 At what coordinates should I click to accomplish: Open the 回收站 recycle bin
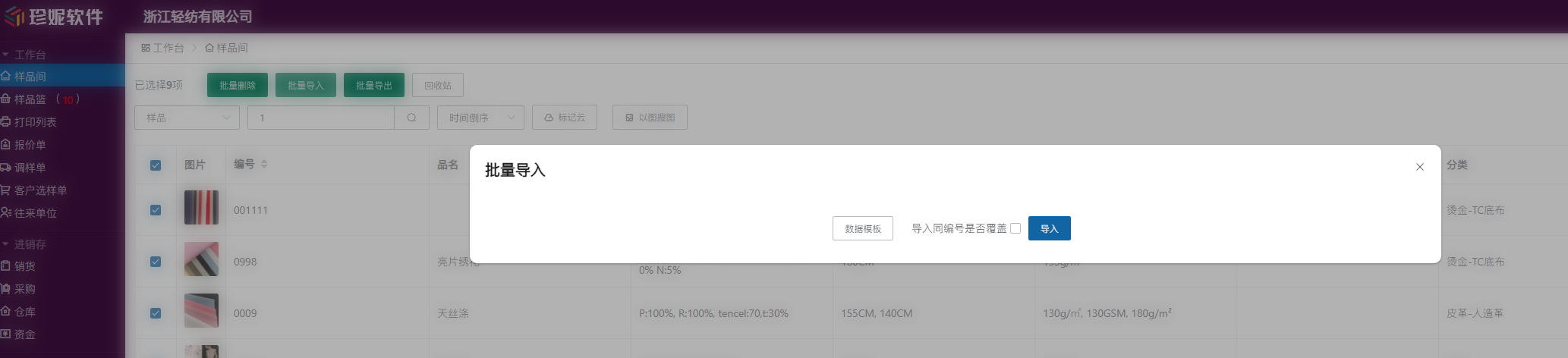tap(438, 86)
